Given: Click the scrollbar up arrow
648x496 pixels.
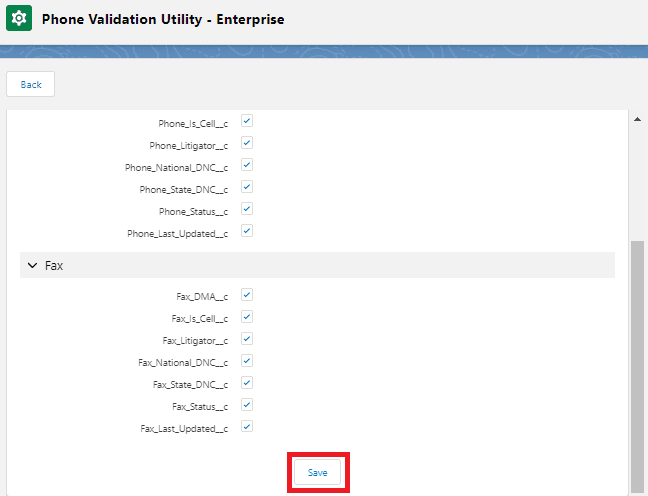Looking at the screenshot, I should click(x=638, y=119).
